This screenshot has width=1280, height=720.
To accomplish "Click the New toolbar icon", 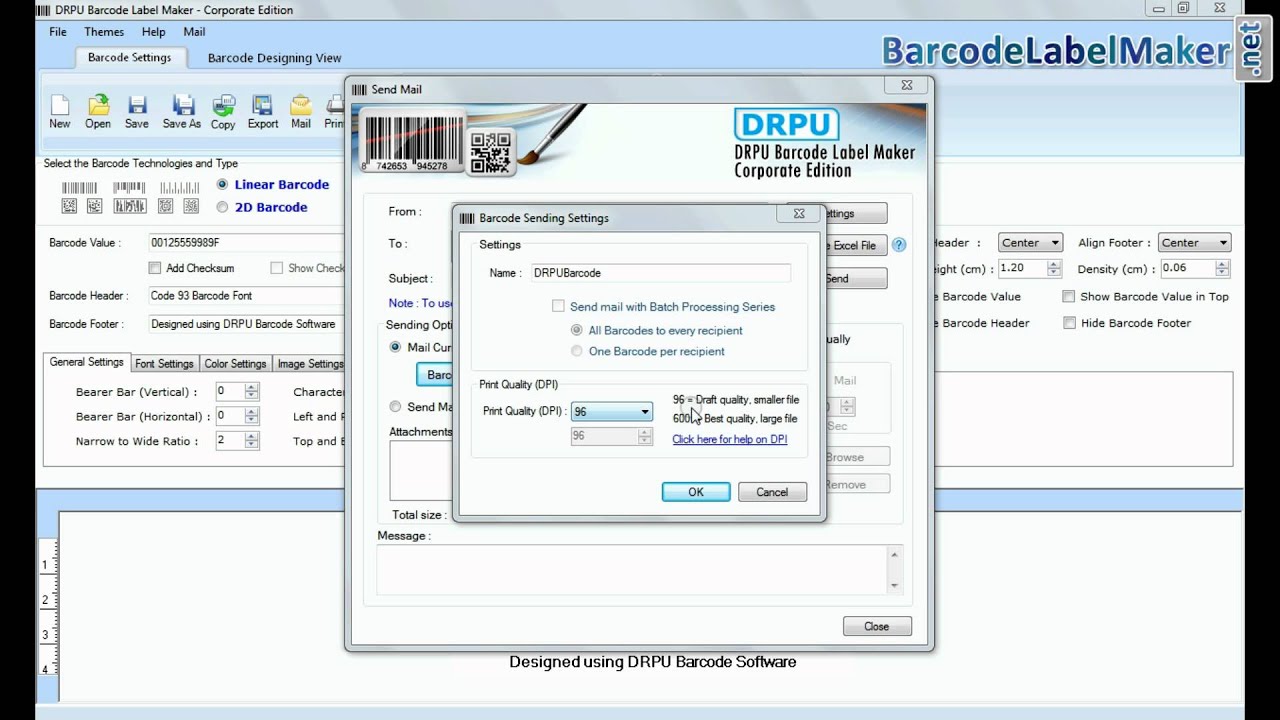I will point(60,112).
